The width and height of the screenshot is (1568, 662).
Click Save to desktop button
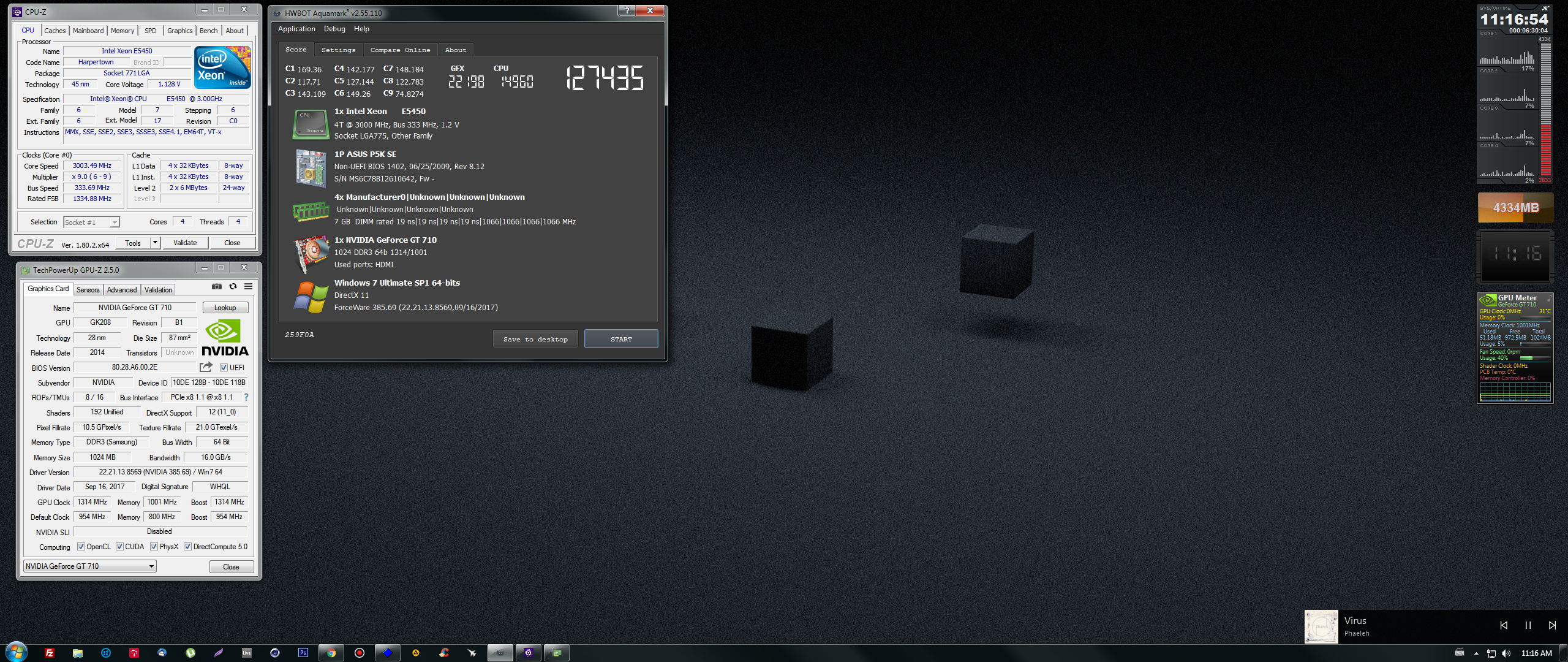coord(535,339)
